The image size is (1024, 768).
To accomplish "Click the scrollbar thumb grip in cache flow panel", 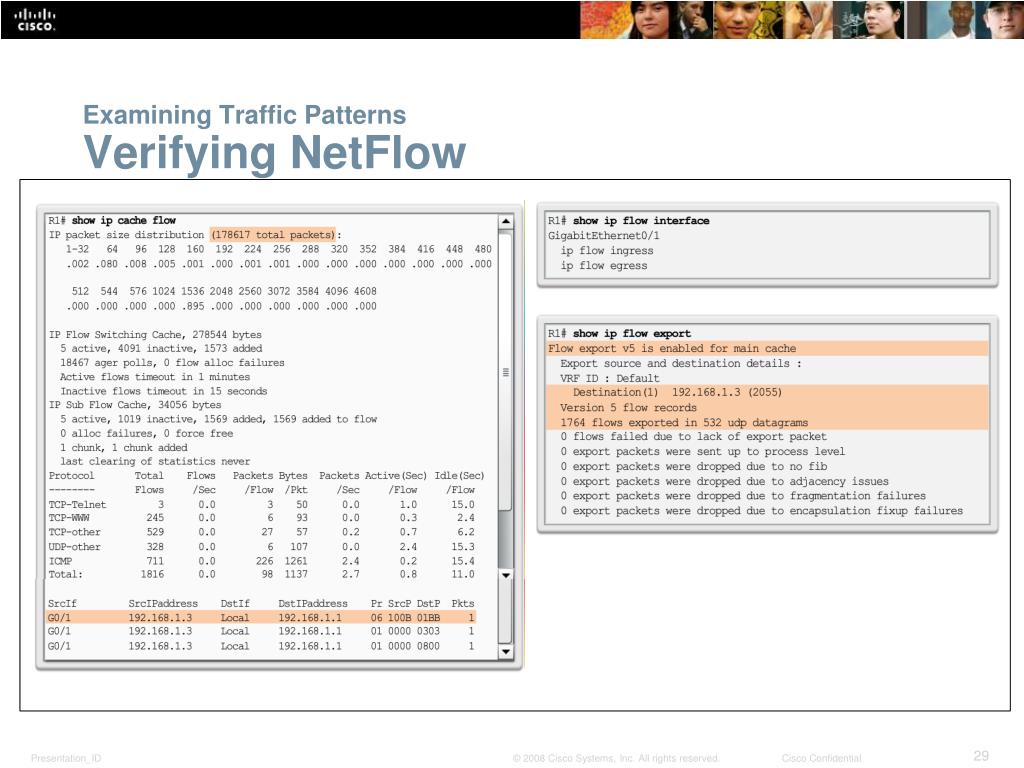I will [505, 372].
